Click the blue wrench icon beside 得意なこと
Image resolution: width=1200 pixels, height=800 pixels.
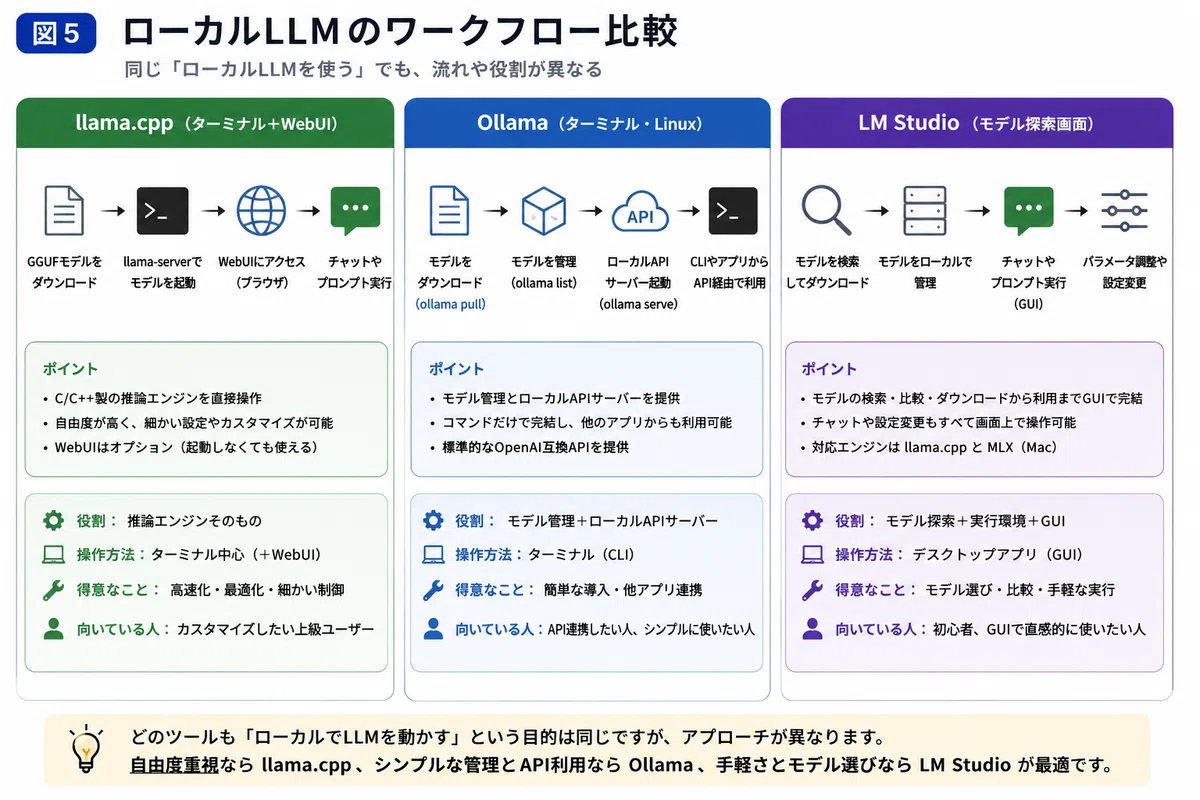click(x=433, y=590)
